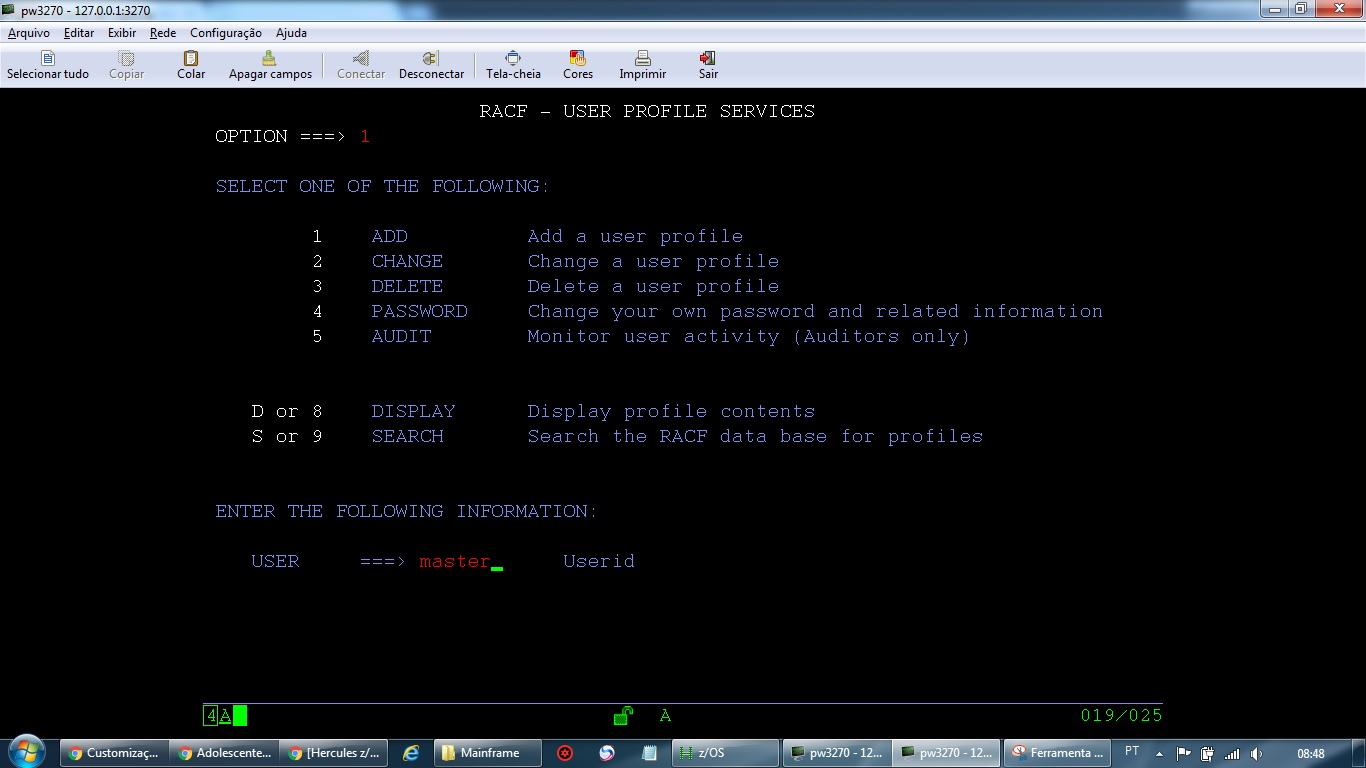Open the Rede menu
The height and width of the screenshot is (768, 1366).
click(x=163, y=33)
